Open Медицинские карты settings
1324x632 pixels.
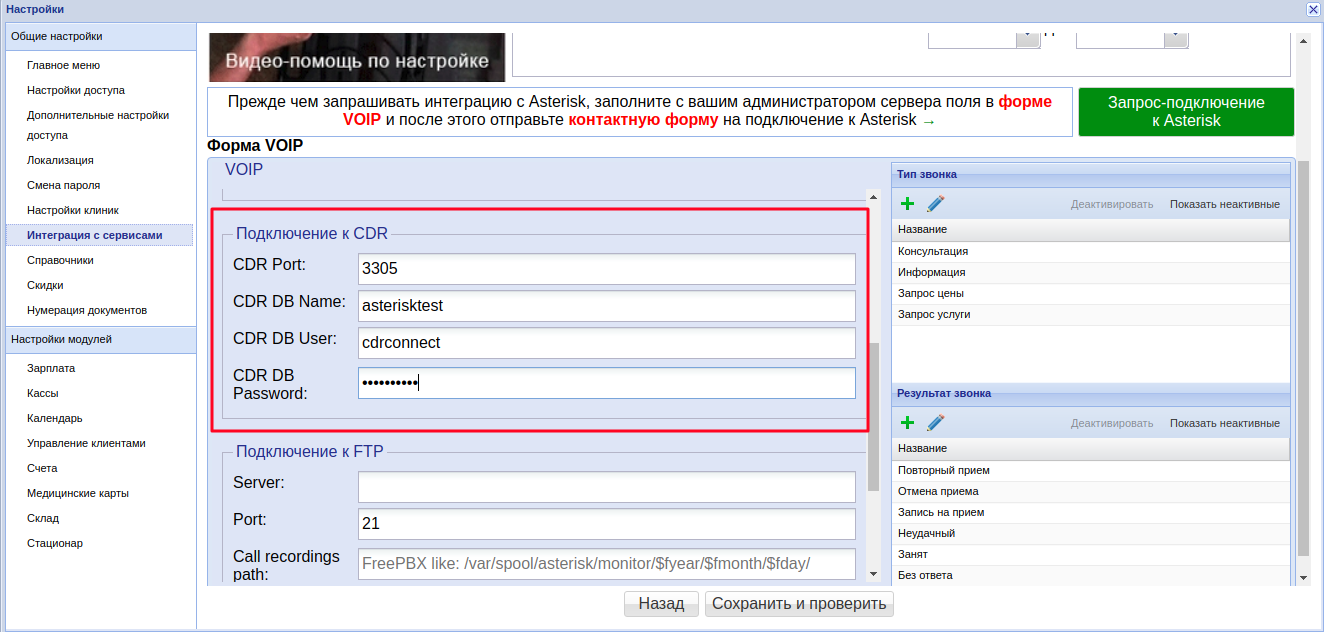(78, 493)
